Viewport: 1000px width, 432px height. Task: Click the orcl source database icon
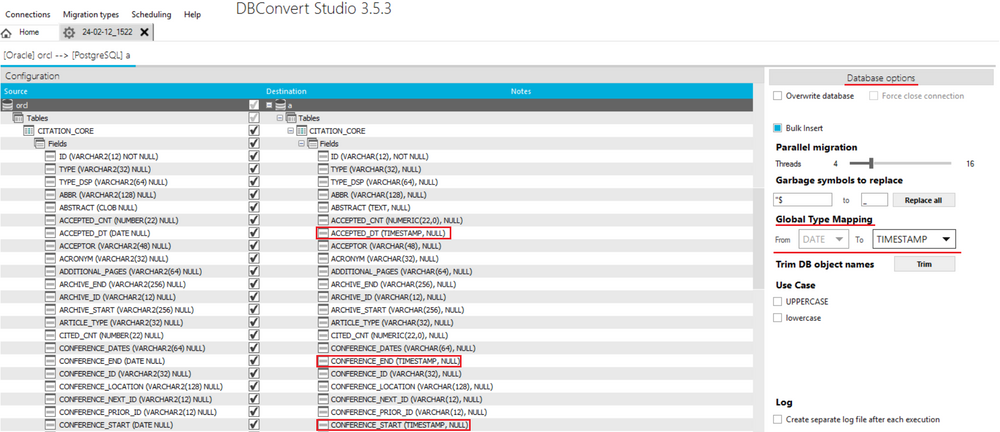[x=8, y=105]
